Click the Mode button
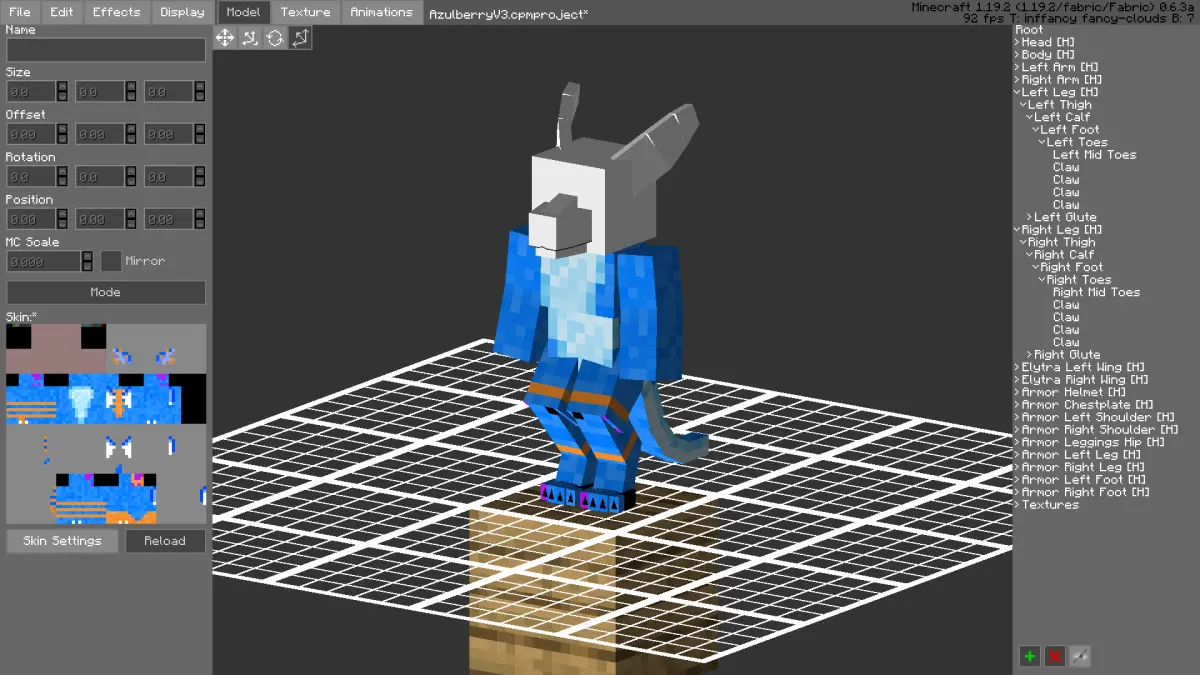 pyautogui.click(x=106, y=292)
